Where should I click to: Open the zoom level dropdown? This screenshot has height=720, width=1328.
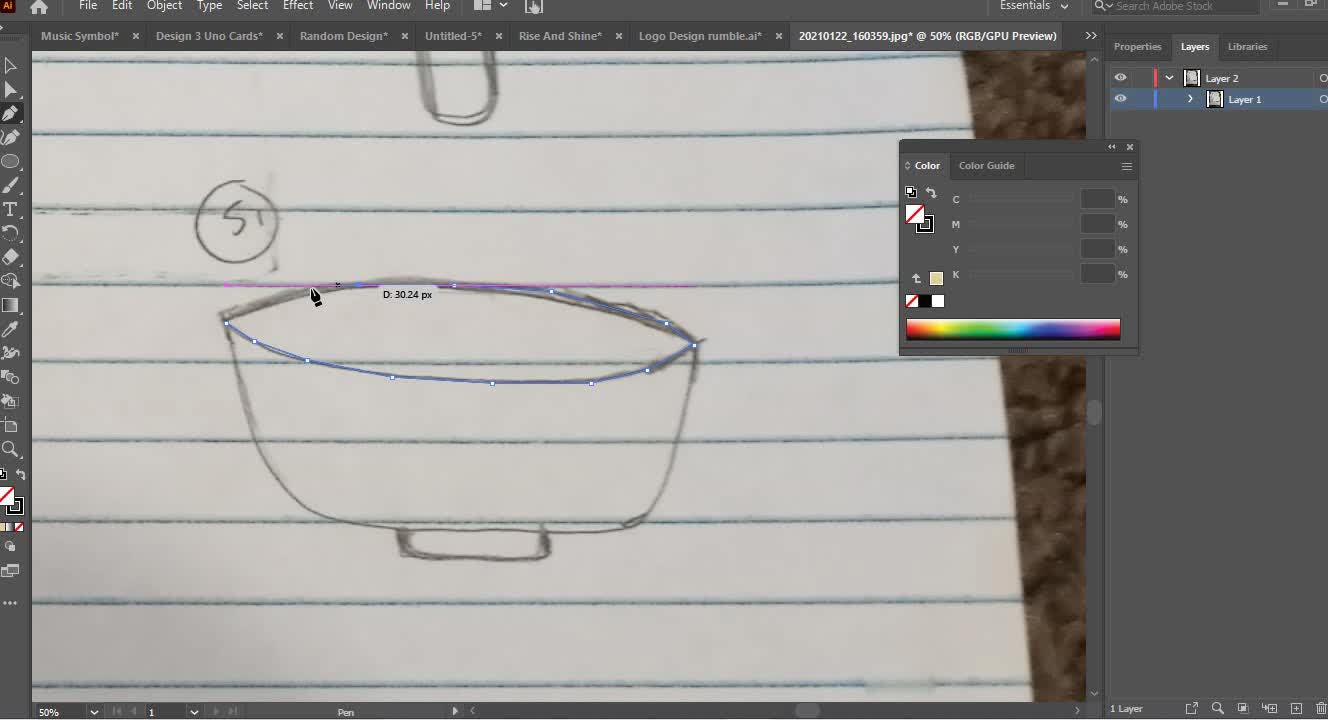94,712
